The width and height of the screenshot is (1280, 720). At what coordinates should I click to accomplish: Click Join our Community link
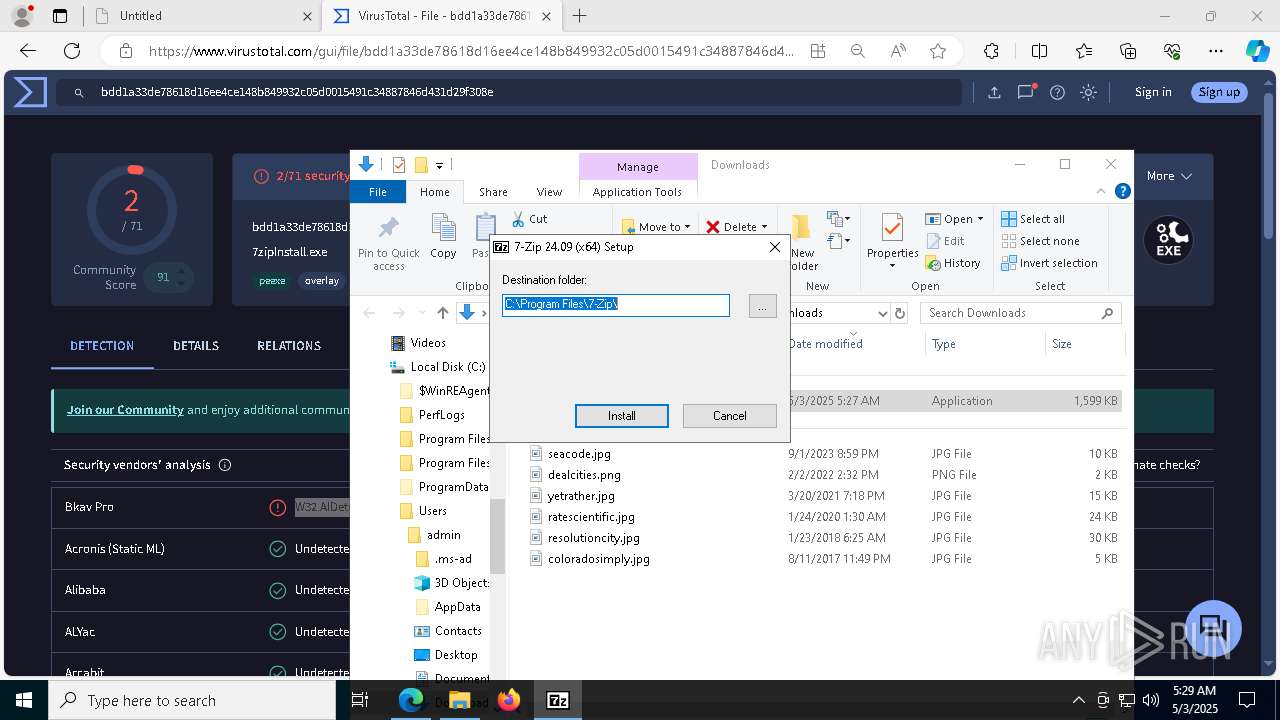(x=125, y=410)
